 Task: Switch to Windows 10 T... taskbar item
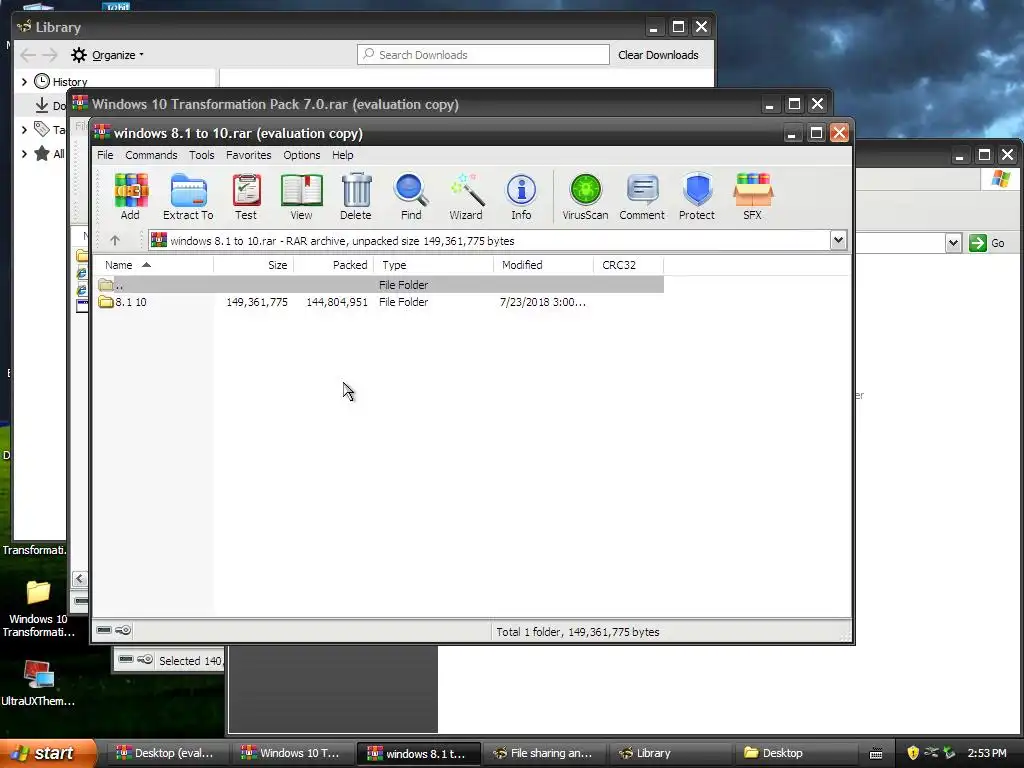click(x=291, y=753)
